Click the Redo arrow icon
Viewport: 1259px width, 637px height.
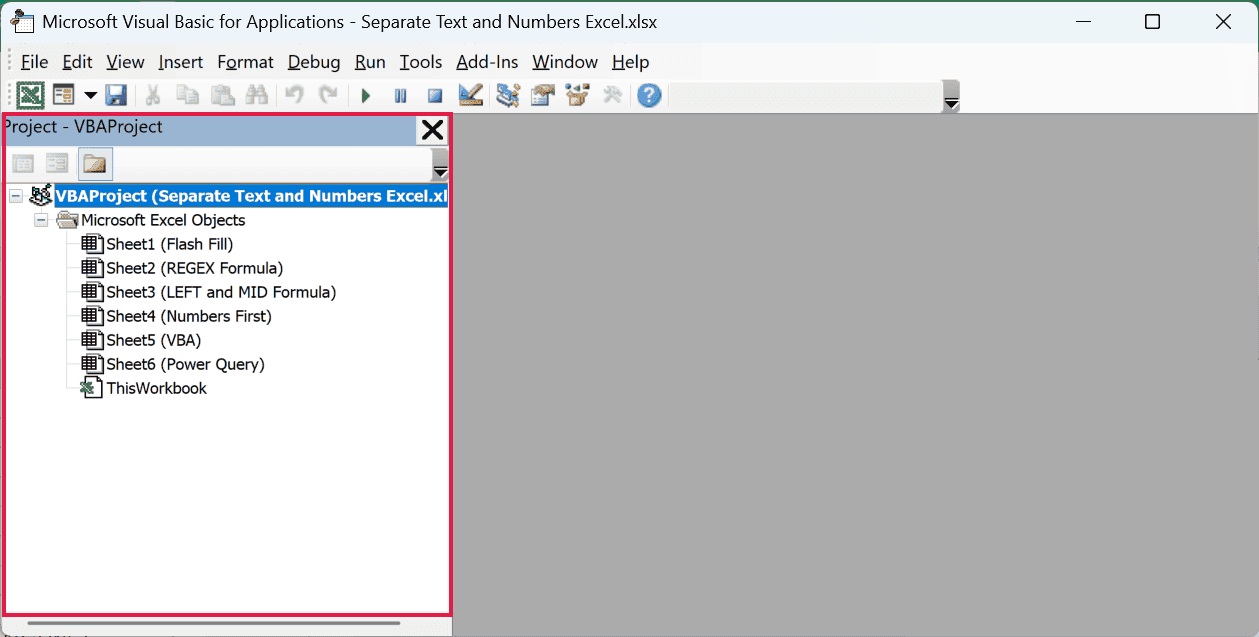(328, 95)
